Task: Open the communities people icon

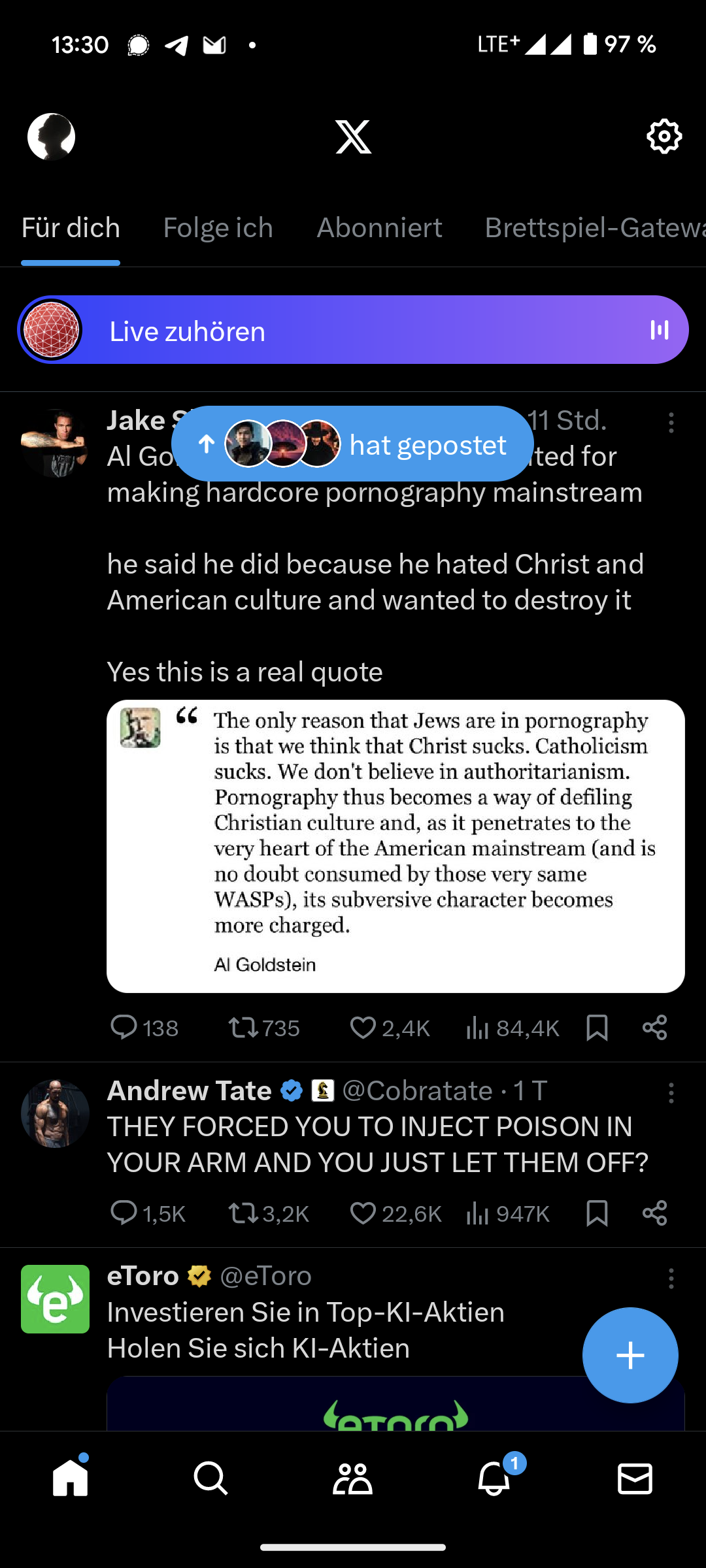Action: [352, 1478]
